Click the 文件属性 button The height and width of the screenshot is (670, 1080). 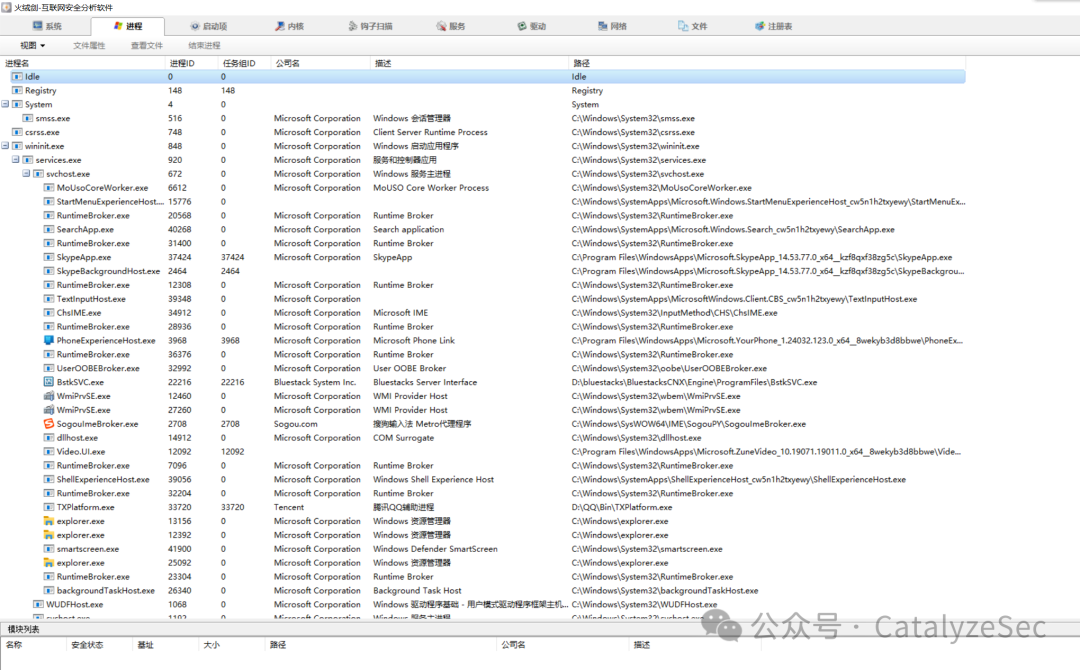pyautogui.click(x=89, y=46)
